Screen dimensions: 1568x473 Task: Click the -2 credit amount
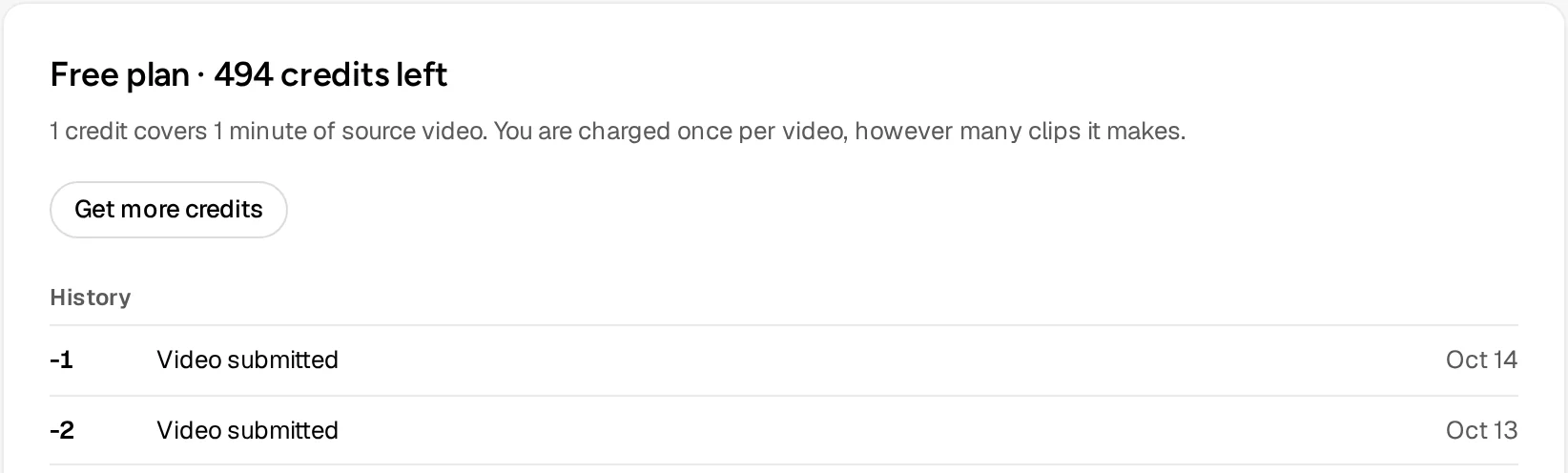click(62, 431)
